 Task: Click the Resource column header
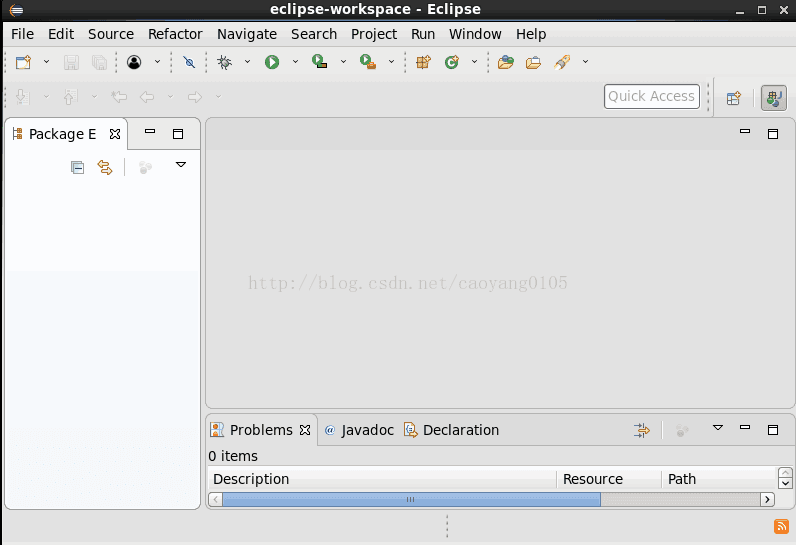pyautogui.click(x=609, y=479)
